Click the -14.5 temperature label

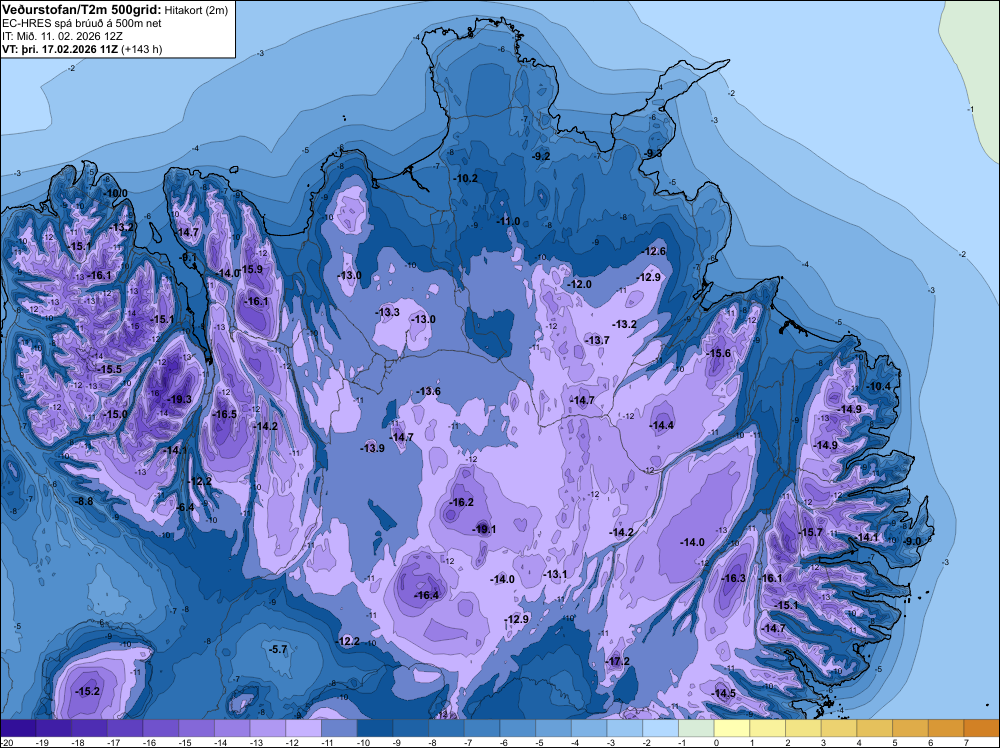[x=723, y=693]
